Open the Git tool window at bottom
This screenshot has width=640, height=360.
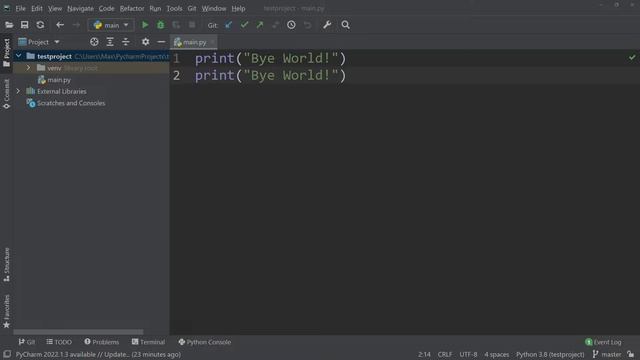(x=27, y=342)
